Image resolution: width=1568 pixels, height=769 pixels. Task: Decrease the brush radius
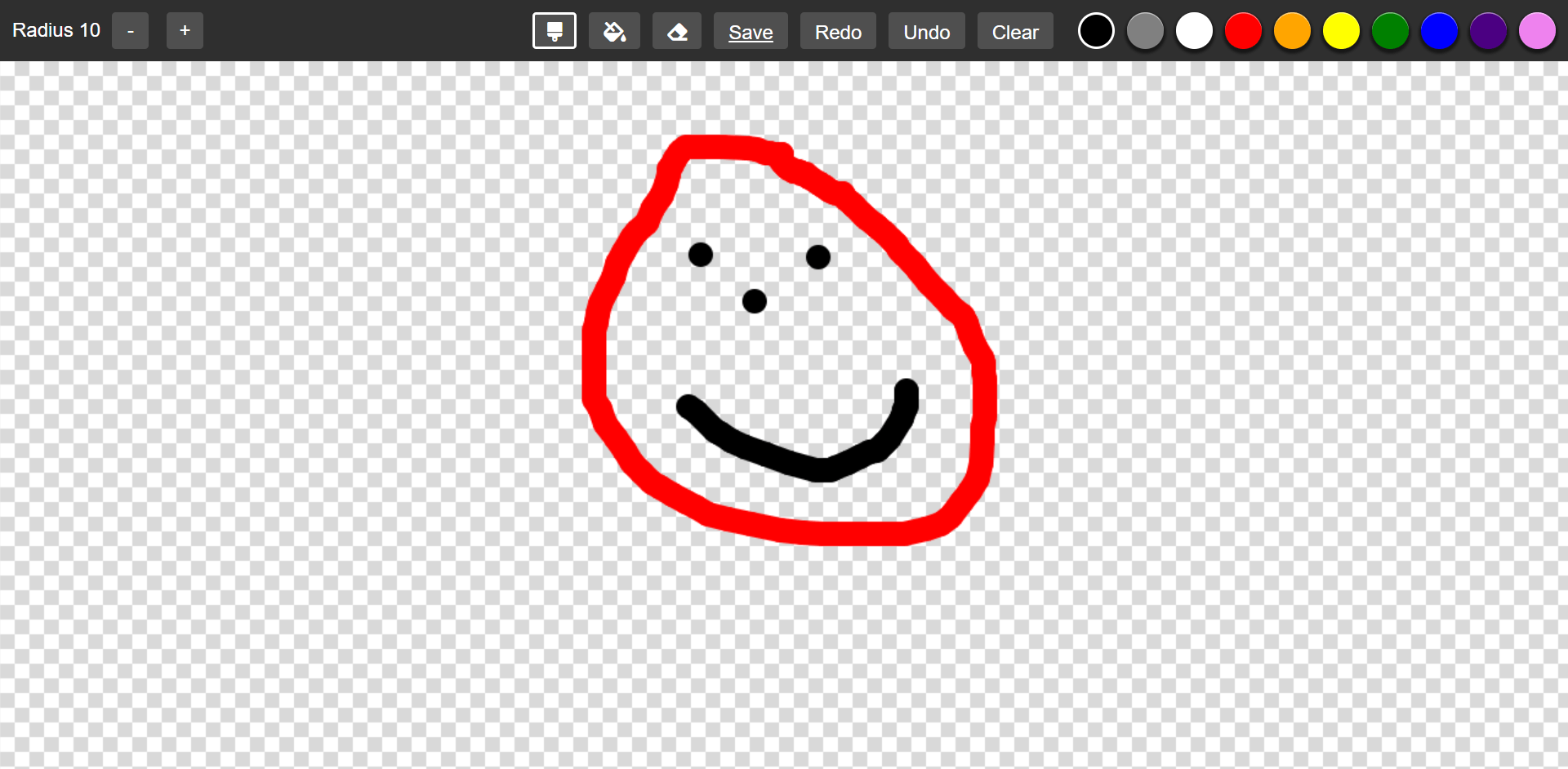[x=130, y=30]
